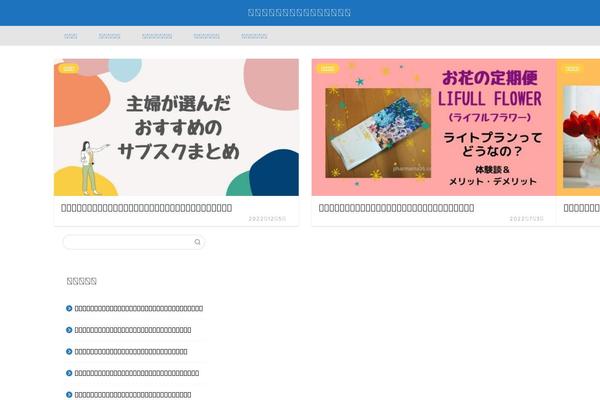This screenshot has width=600, height=400.
Task: Focus the sidebar search input field
Action: coord(134,242)
